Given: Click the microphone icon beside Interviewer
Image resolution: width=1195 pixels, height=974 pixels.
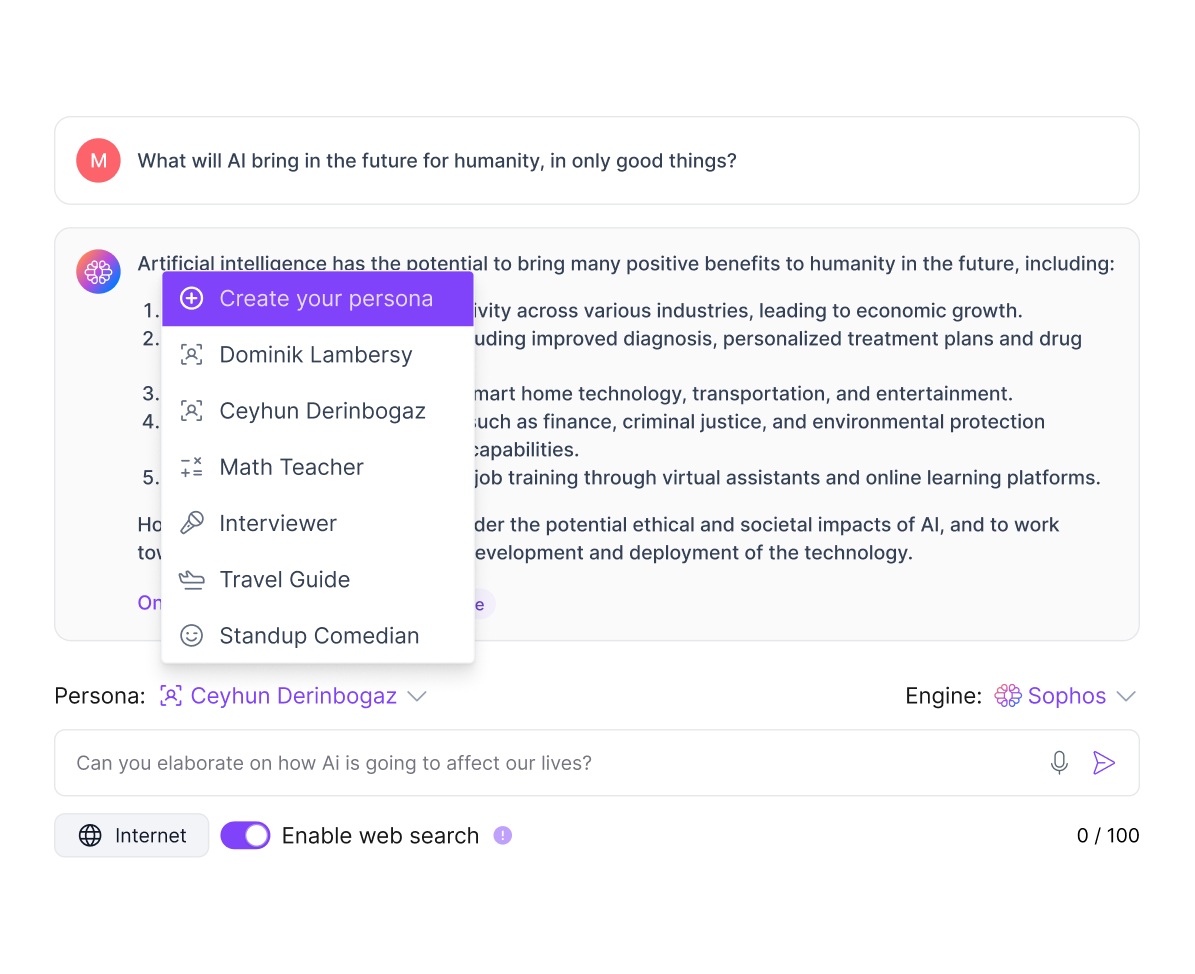Looking at the screenshot, I should (x=191, y=523).
